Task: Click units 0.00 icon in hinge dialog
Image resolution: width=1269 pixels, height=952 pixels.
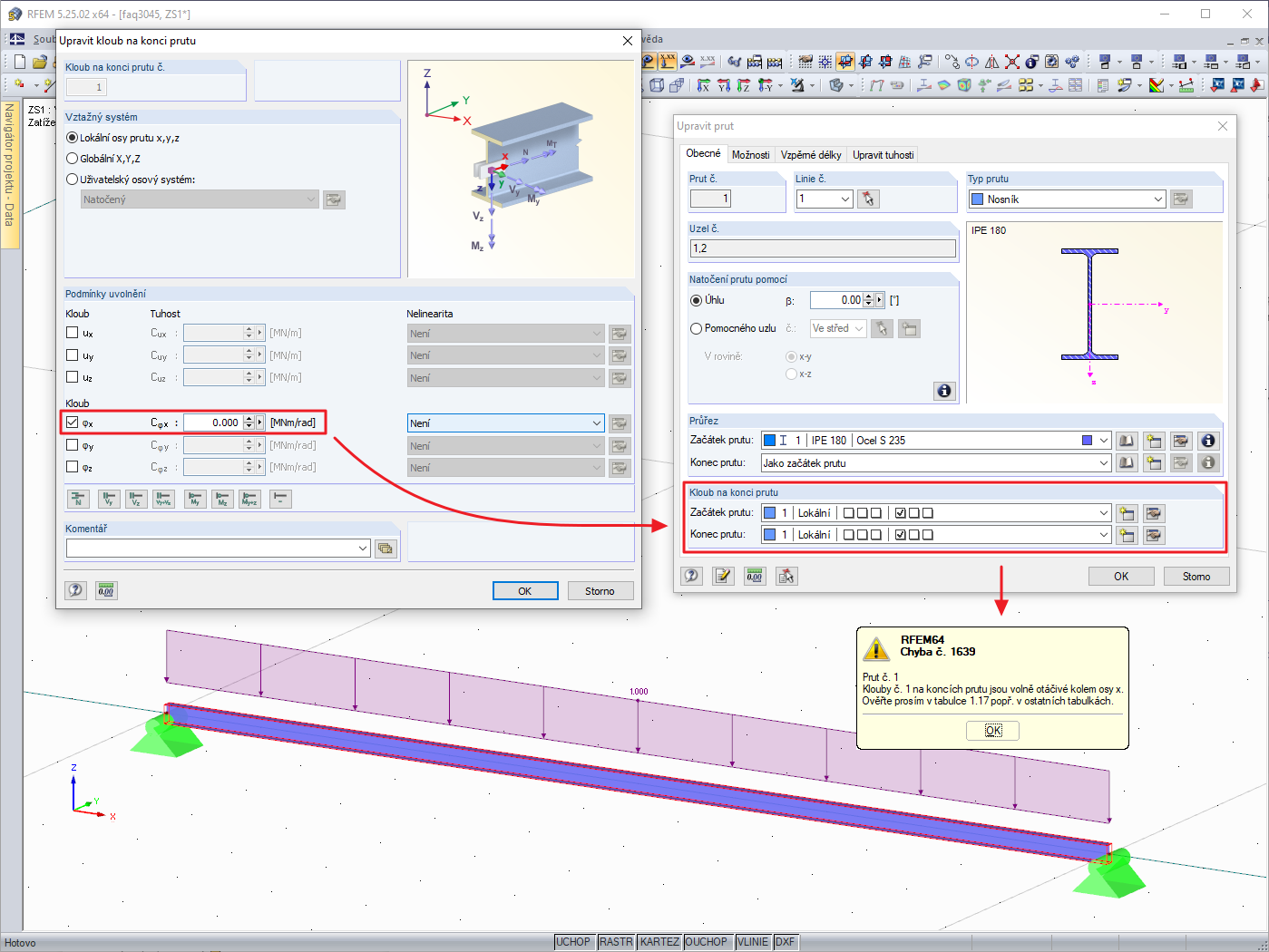Action: 106,590
